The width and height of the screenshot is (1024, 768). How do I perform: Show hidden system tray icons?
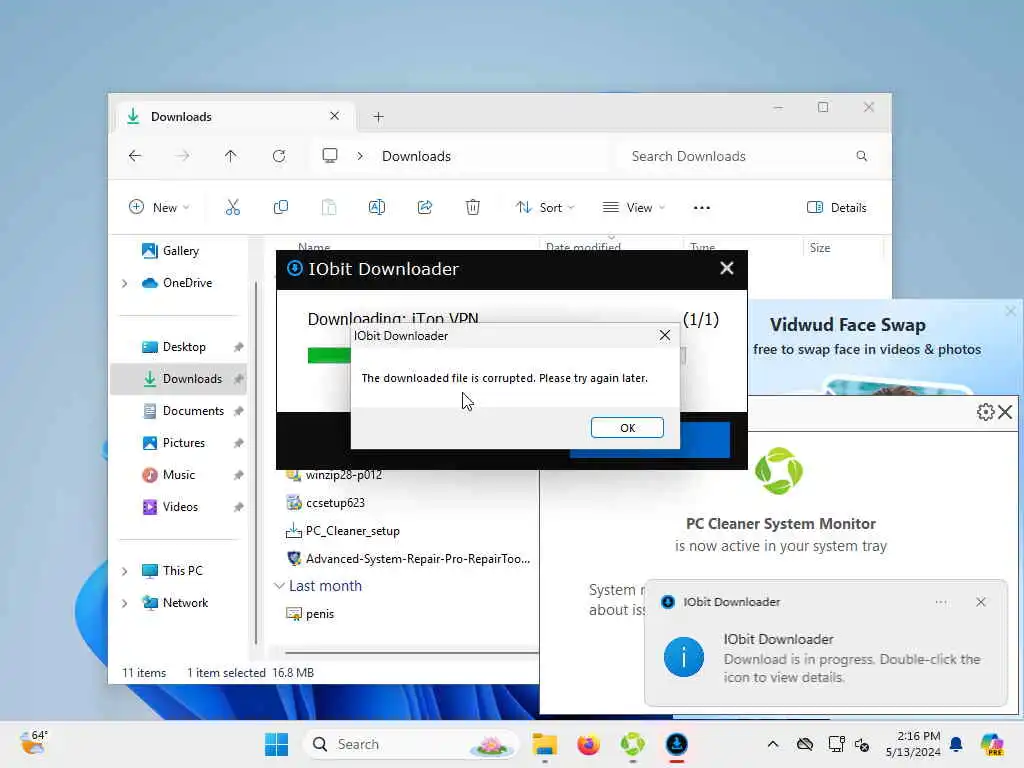pyautogui.click(x=773, y=744)
